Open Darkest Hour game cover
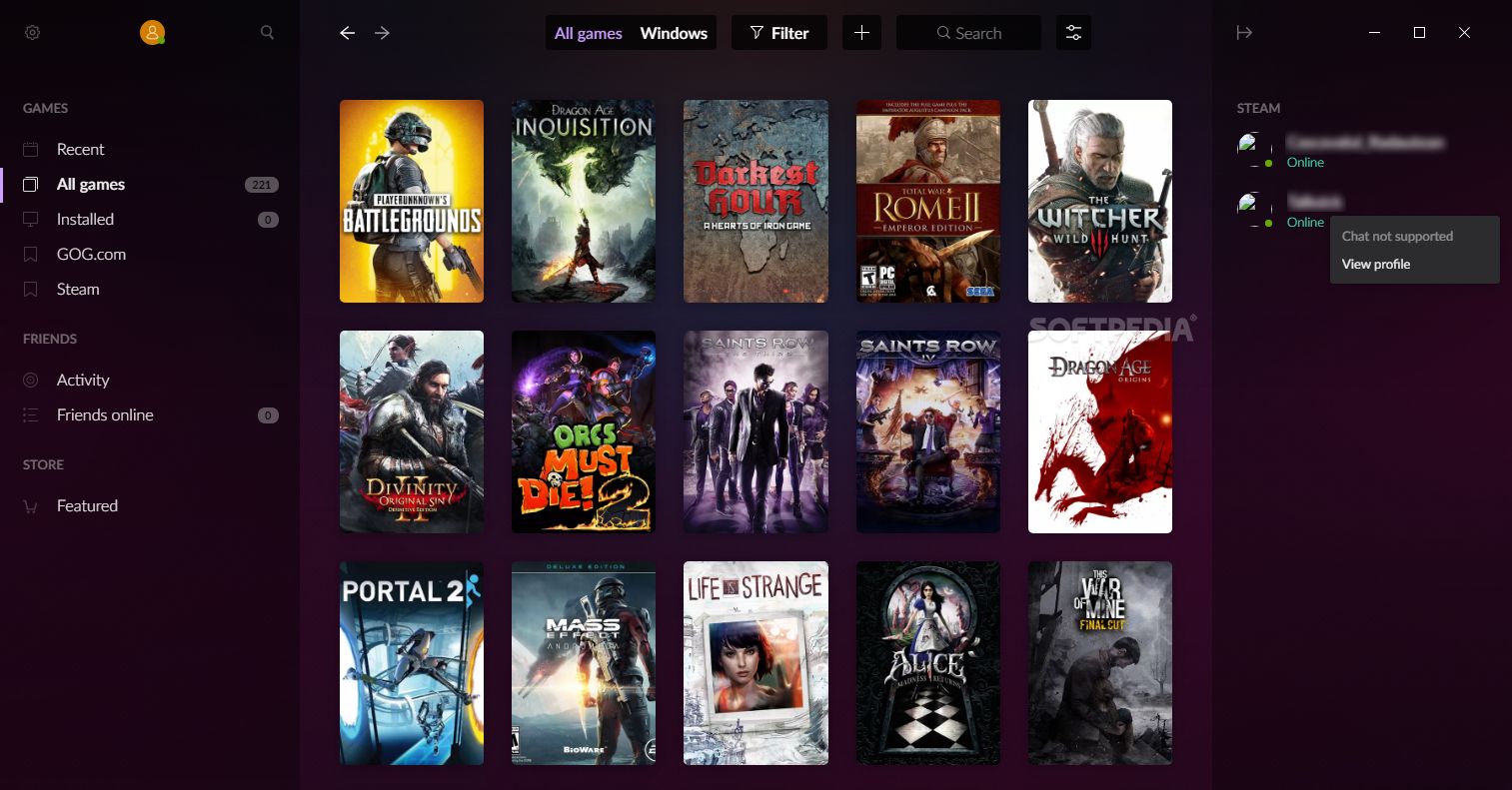1512x790 pixels. (756, 201)
